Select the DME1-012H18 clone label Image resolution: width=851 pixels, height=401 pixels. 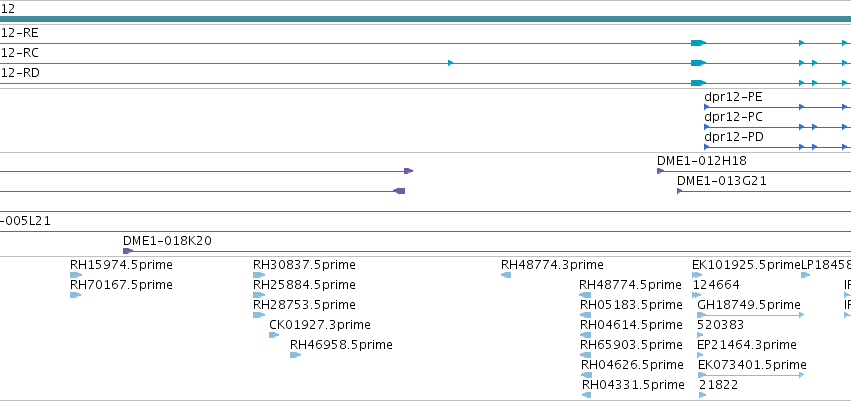(702, 161)
